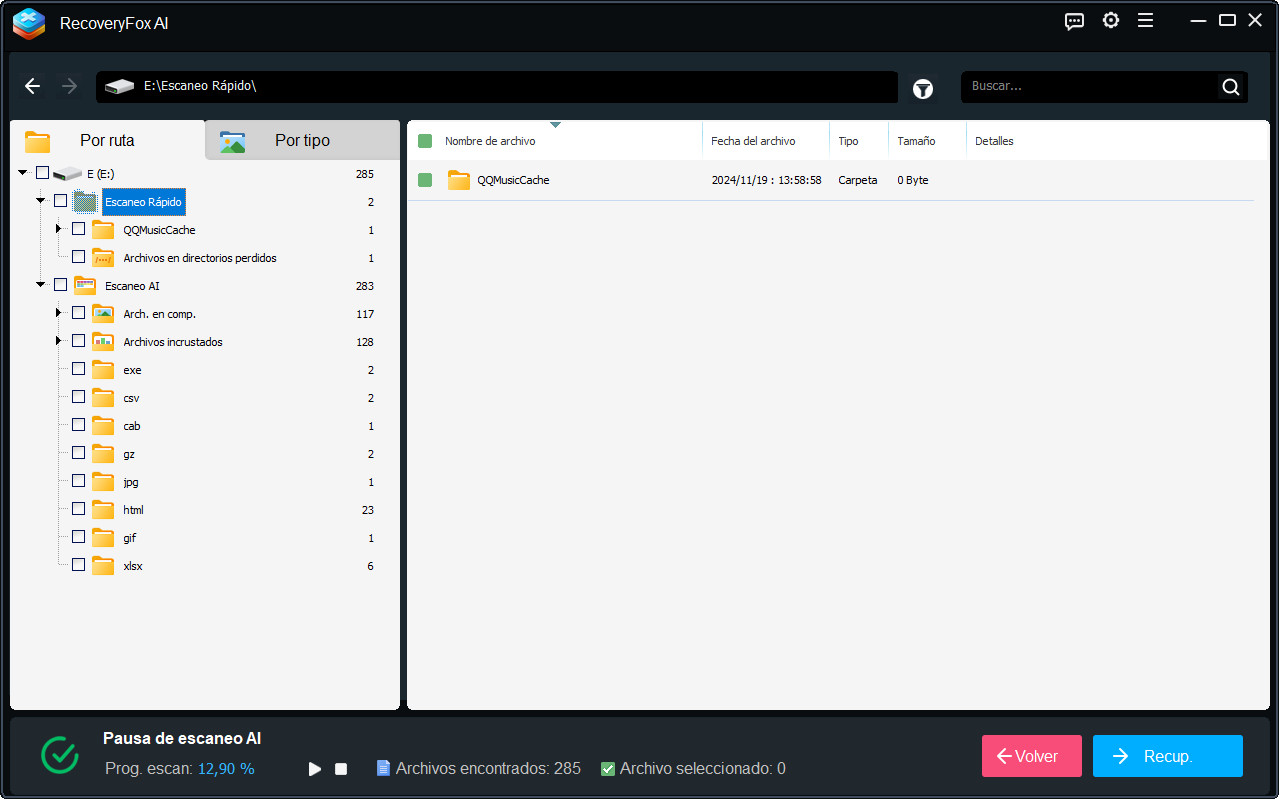Expand the Arch. en comp. folder
The image size is (1279, 799).
pyautogui.click(x=58, y=313)
